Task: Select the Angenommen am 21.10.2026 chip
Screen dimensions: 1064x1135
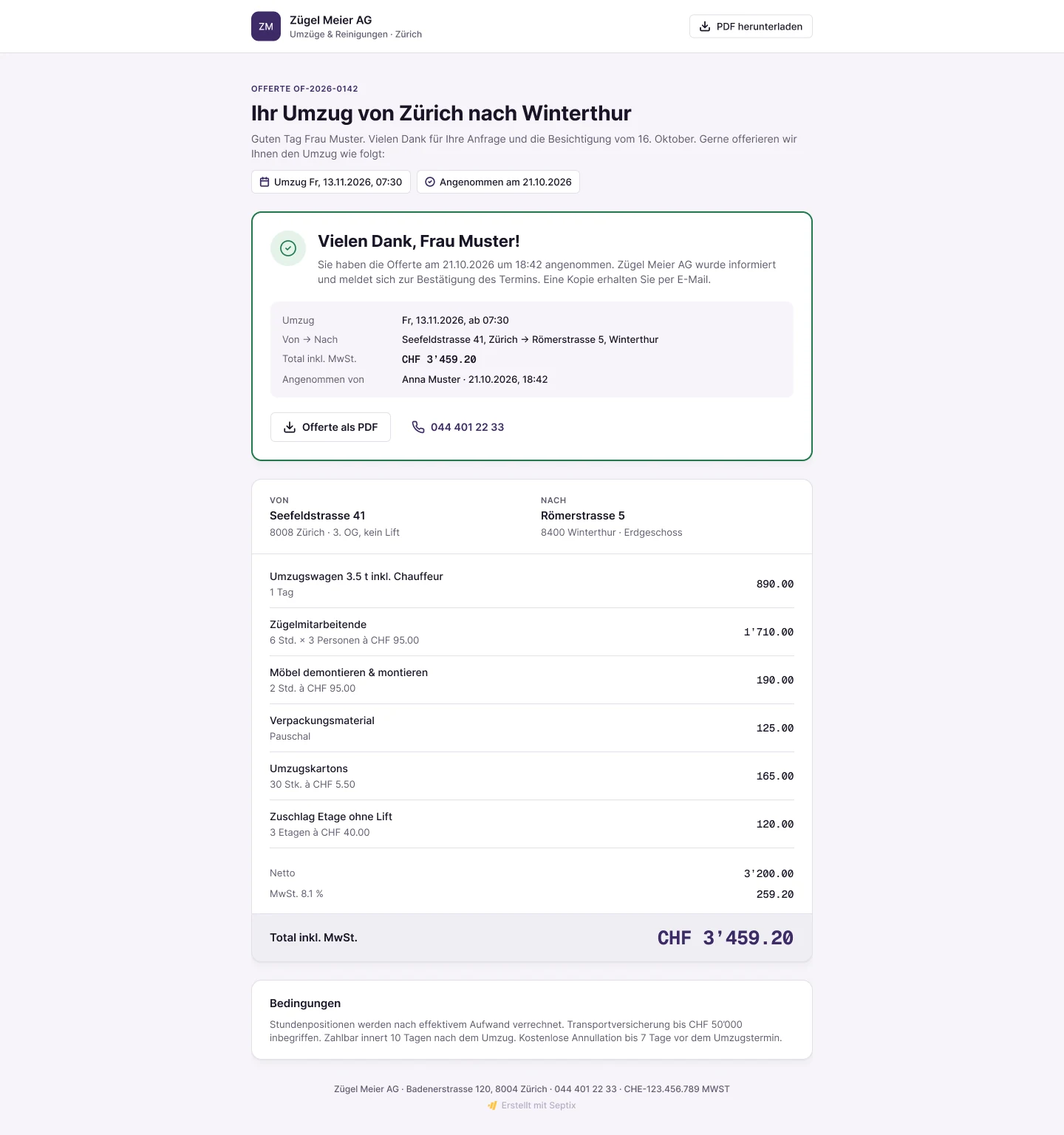Action: coord(498,182)
